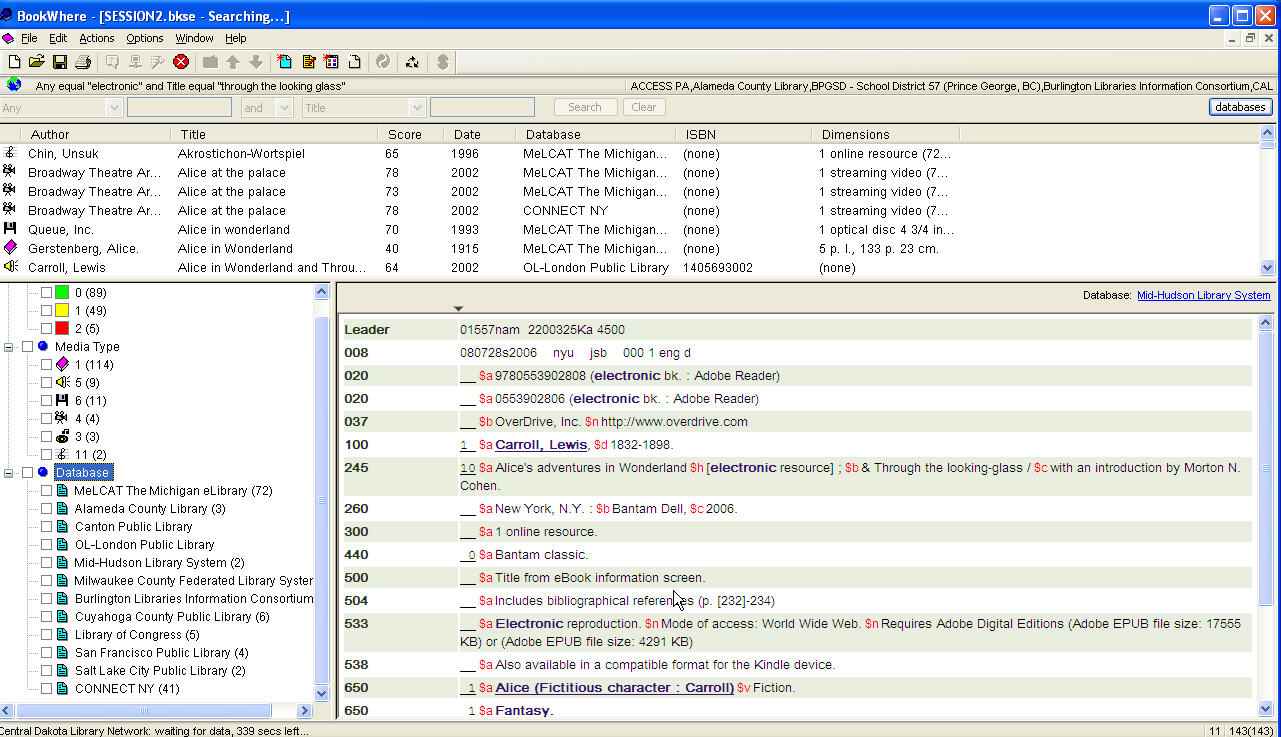
Task: Click the red color swatch for 2 (5)
Action: (62, 328)
